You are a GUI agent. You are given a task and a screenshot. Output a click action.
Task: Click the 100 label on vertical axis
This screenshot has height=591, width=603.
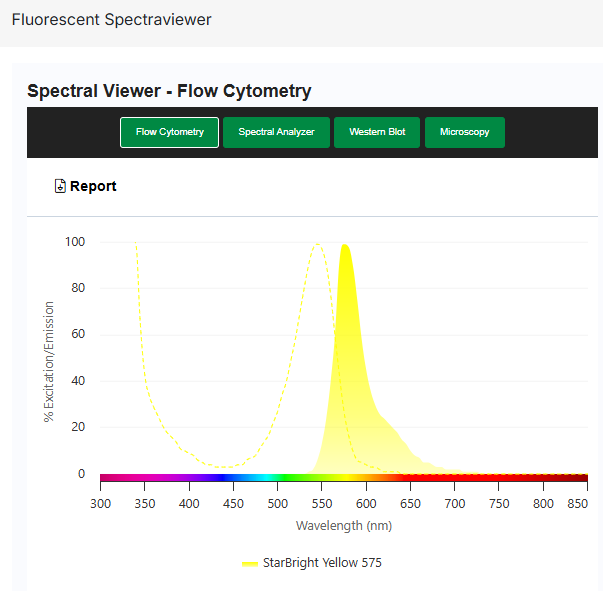tap(74, 242)
